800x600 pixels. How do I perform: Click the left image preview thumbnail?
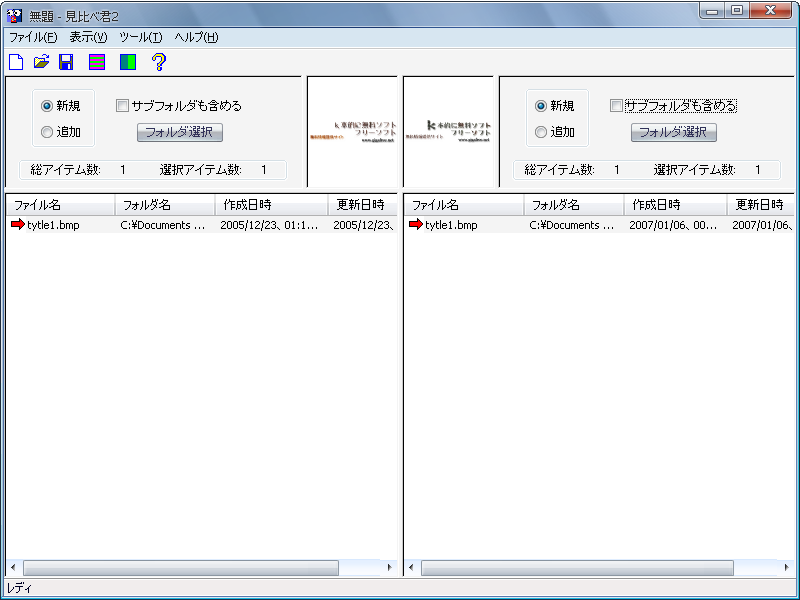353,132
